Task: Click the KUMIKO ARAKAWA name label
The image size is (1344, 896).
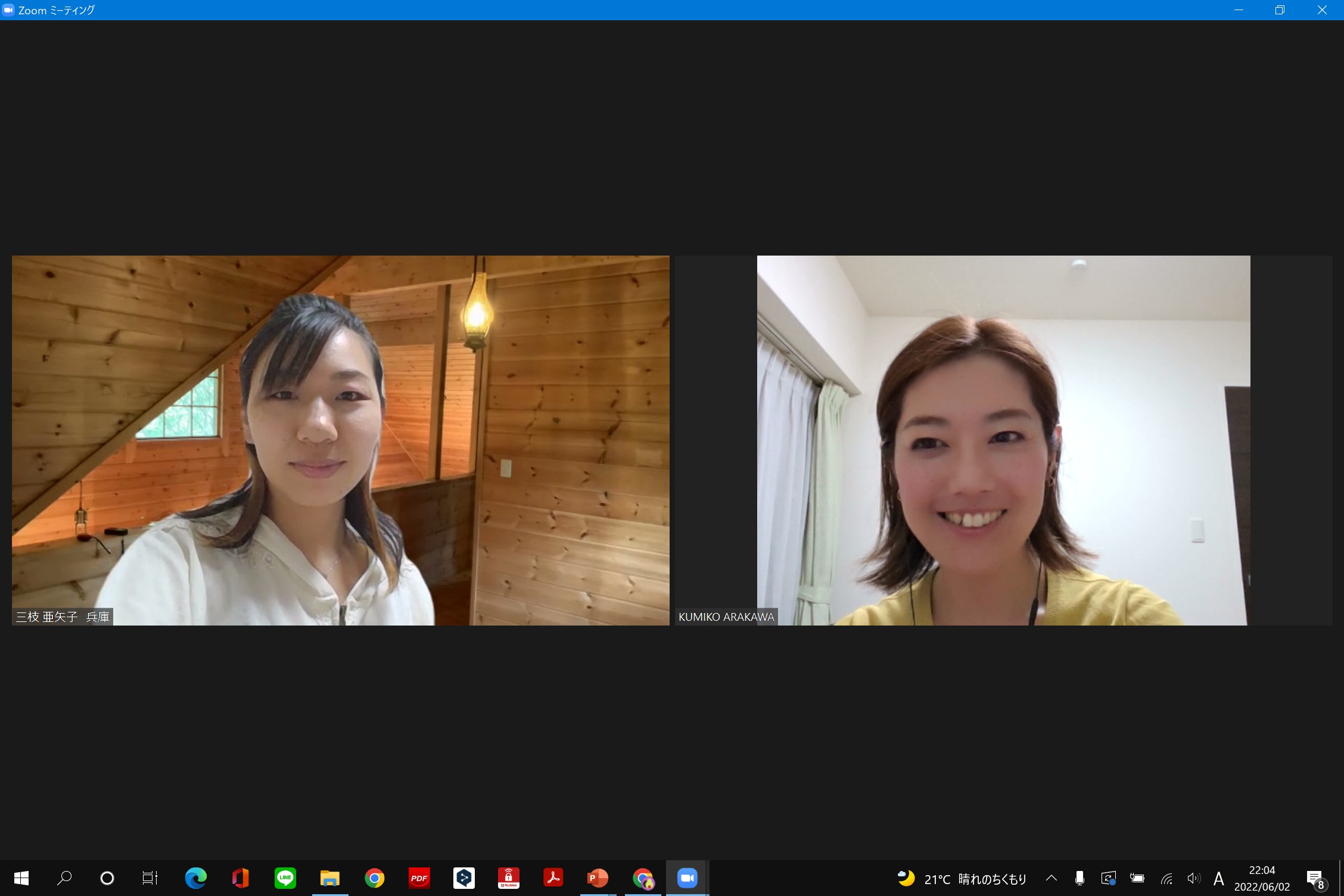Action: coord(726,617)
